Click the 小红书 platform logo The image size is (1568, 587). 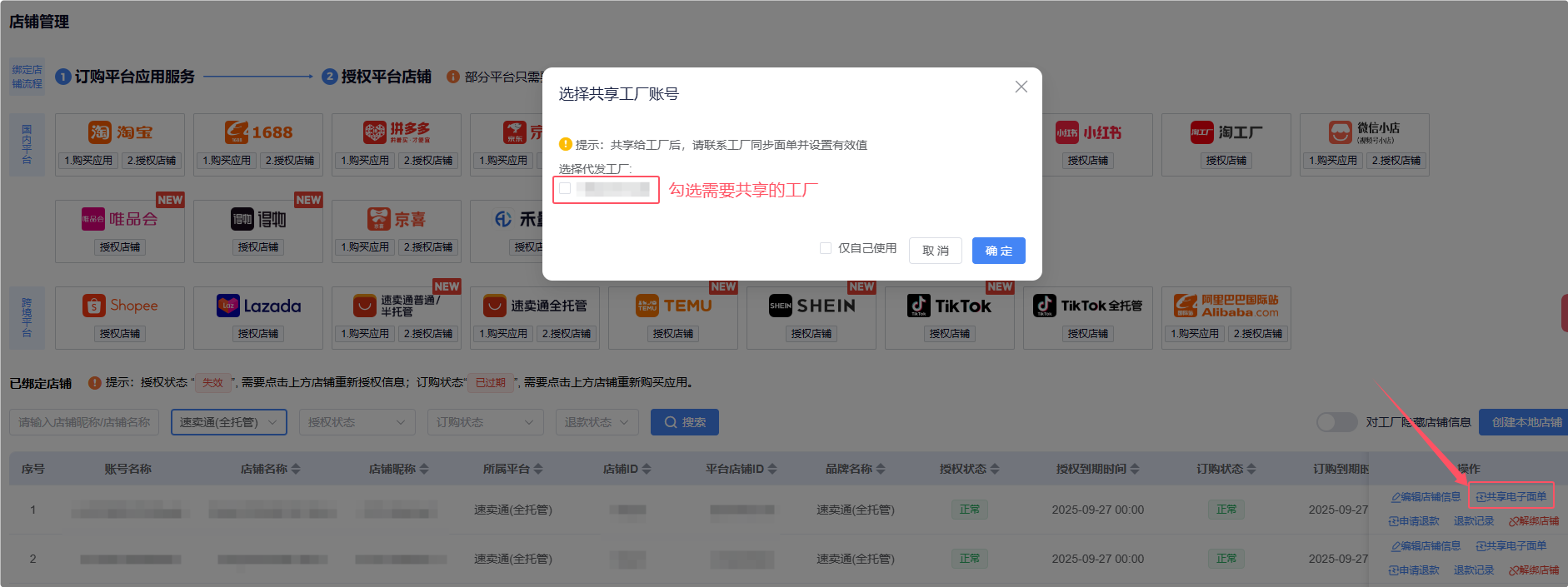[1088, 132]
